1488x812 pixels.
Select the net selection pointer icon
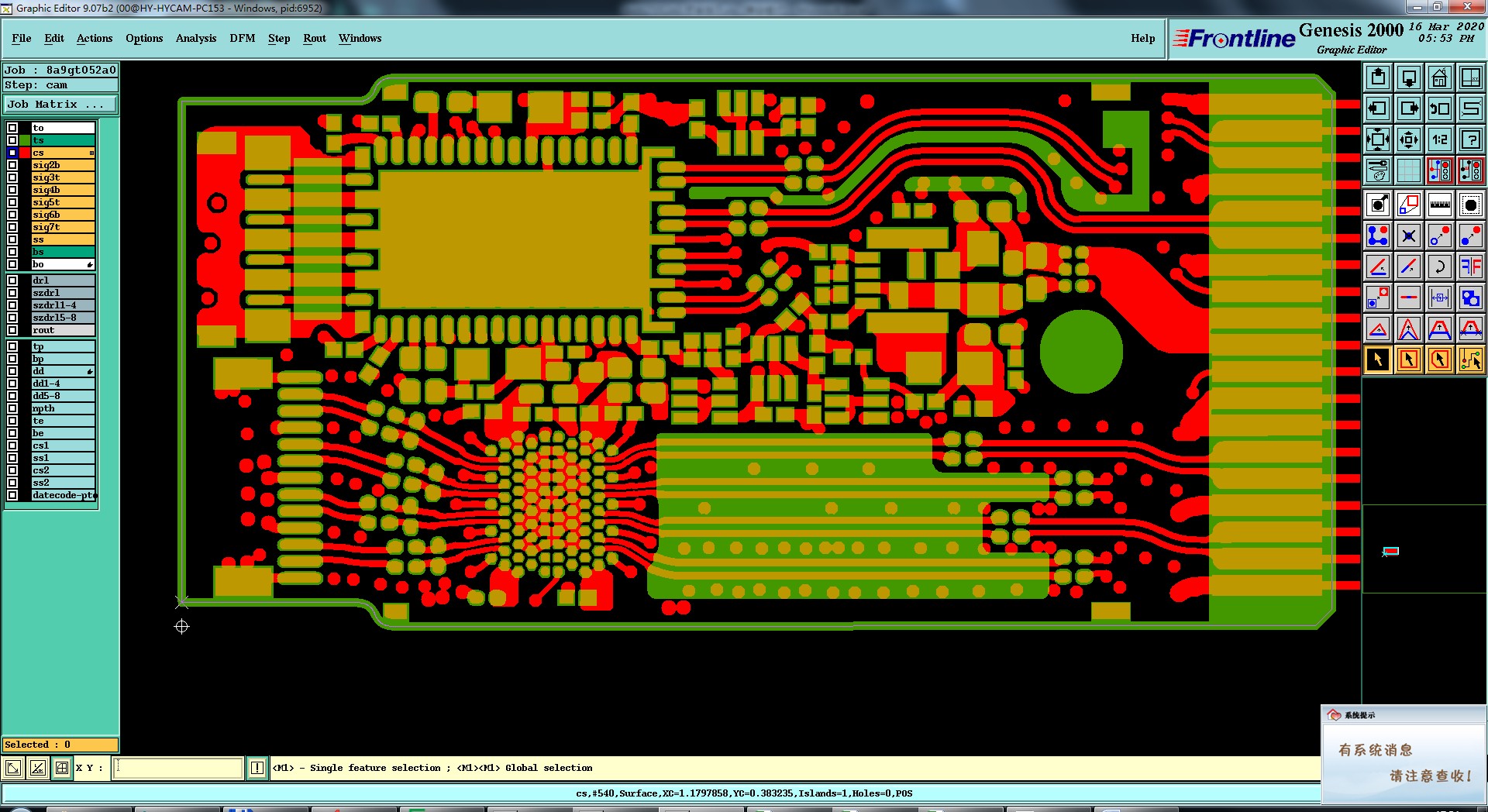click(x=1470, y=360)
